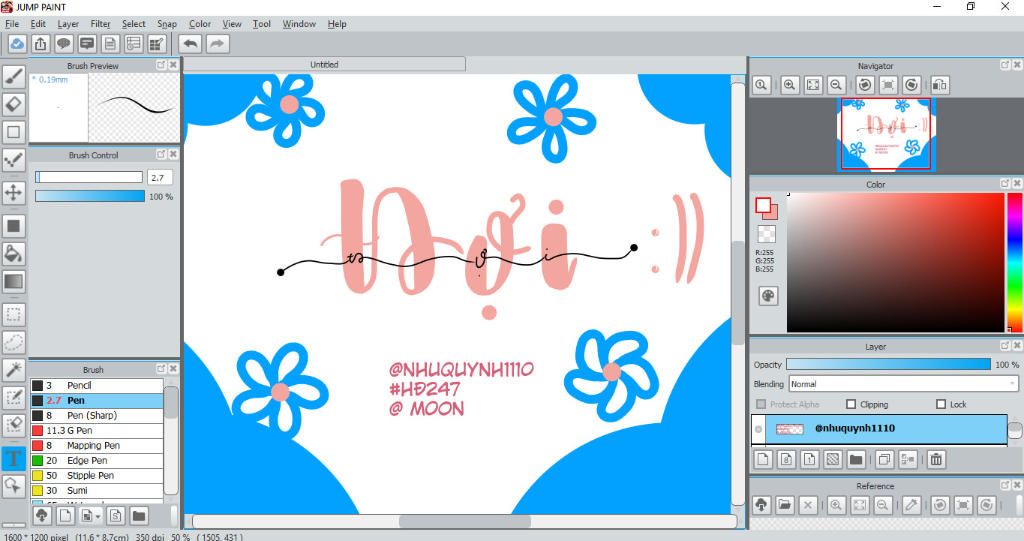1024x541 pixels.
Task: Close the Color panel
Action: click(x=1017, y=184)
